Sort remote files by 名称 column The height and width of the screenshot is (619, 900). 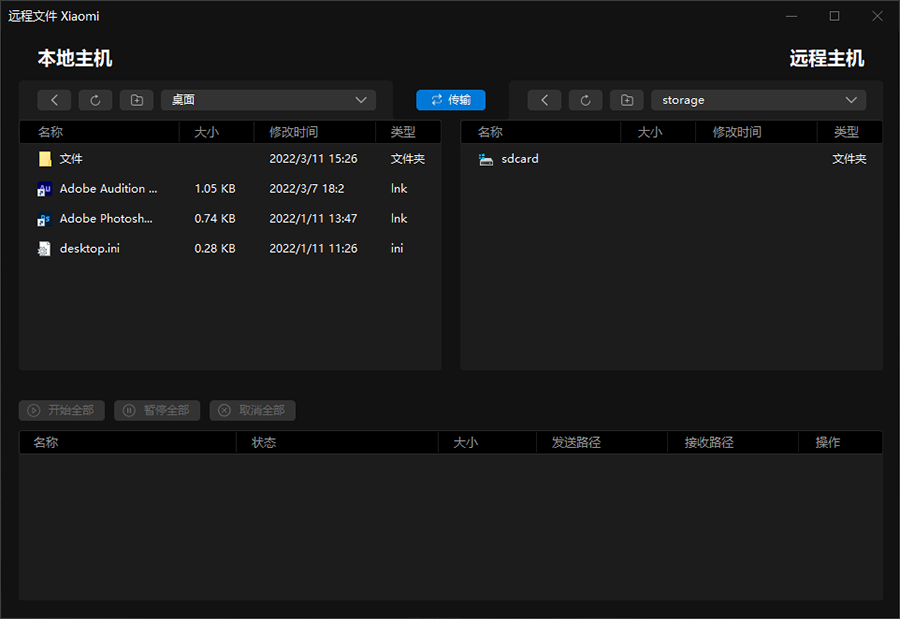pyautogui.click(x=540, y=132)
